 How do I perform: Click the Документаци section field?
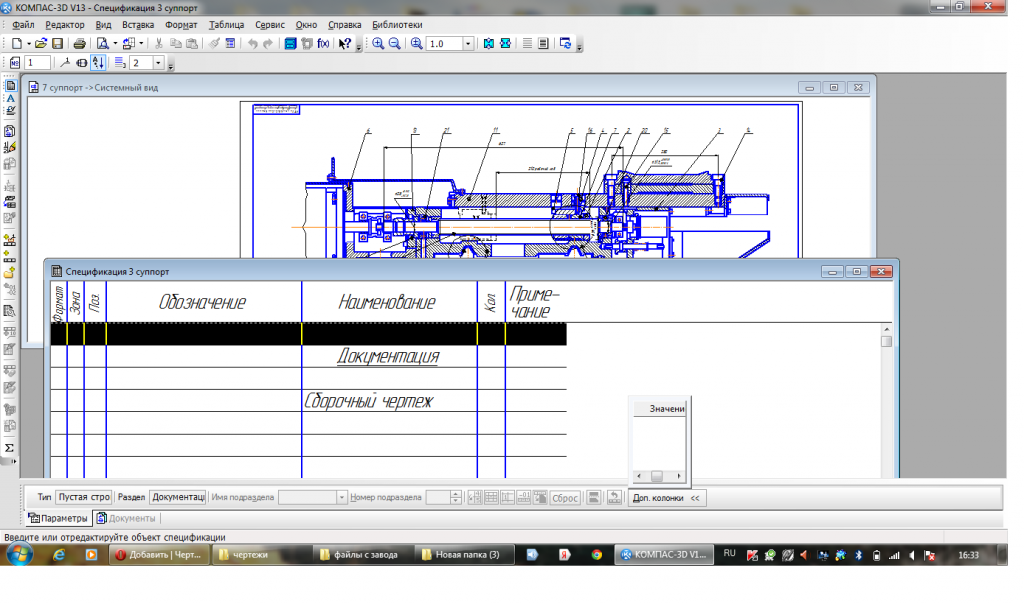click(x=178, y=497)
